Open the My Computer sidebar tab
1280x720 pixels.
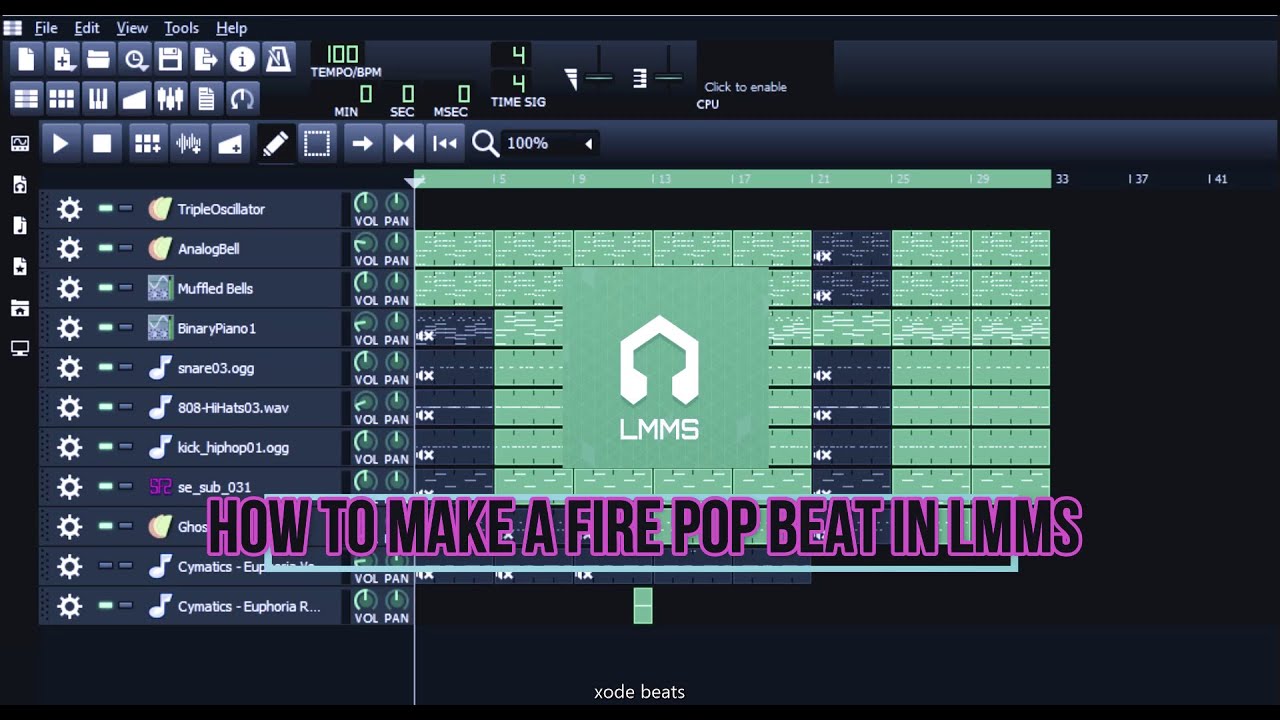(x=19, y=348)
